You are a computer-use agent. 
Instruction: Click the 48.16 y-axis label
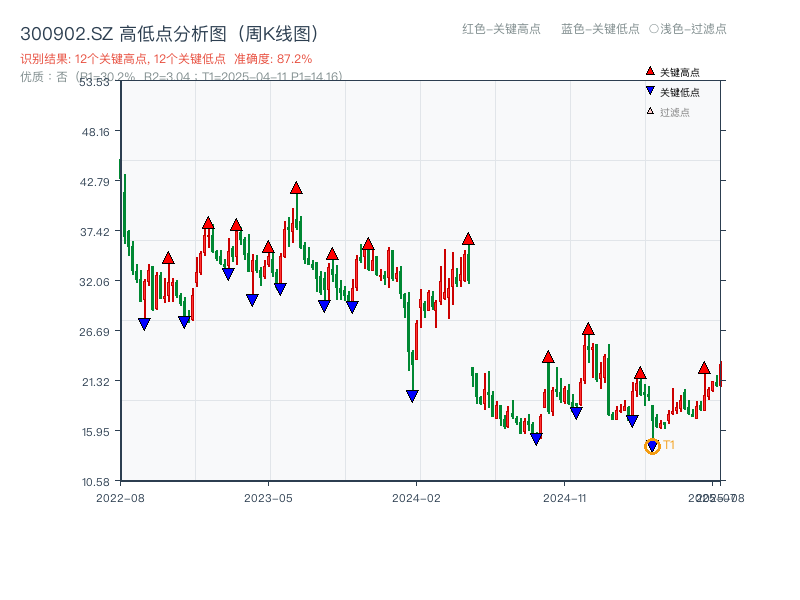click(96, 132)
